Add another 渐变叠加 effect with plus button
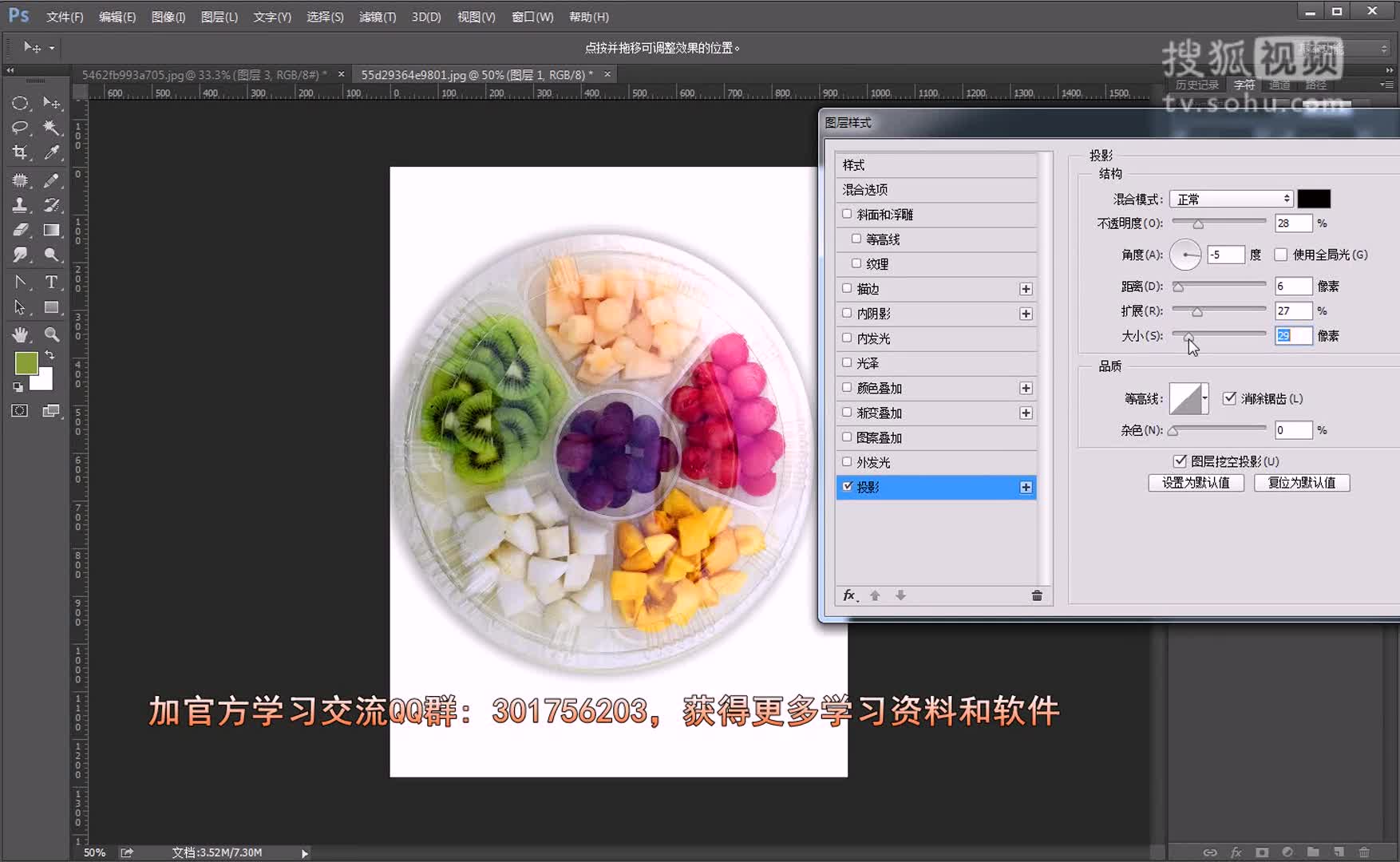Image resolution: width=1400 pixels, height=862 pixels. click(x=1026, y=413)
